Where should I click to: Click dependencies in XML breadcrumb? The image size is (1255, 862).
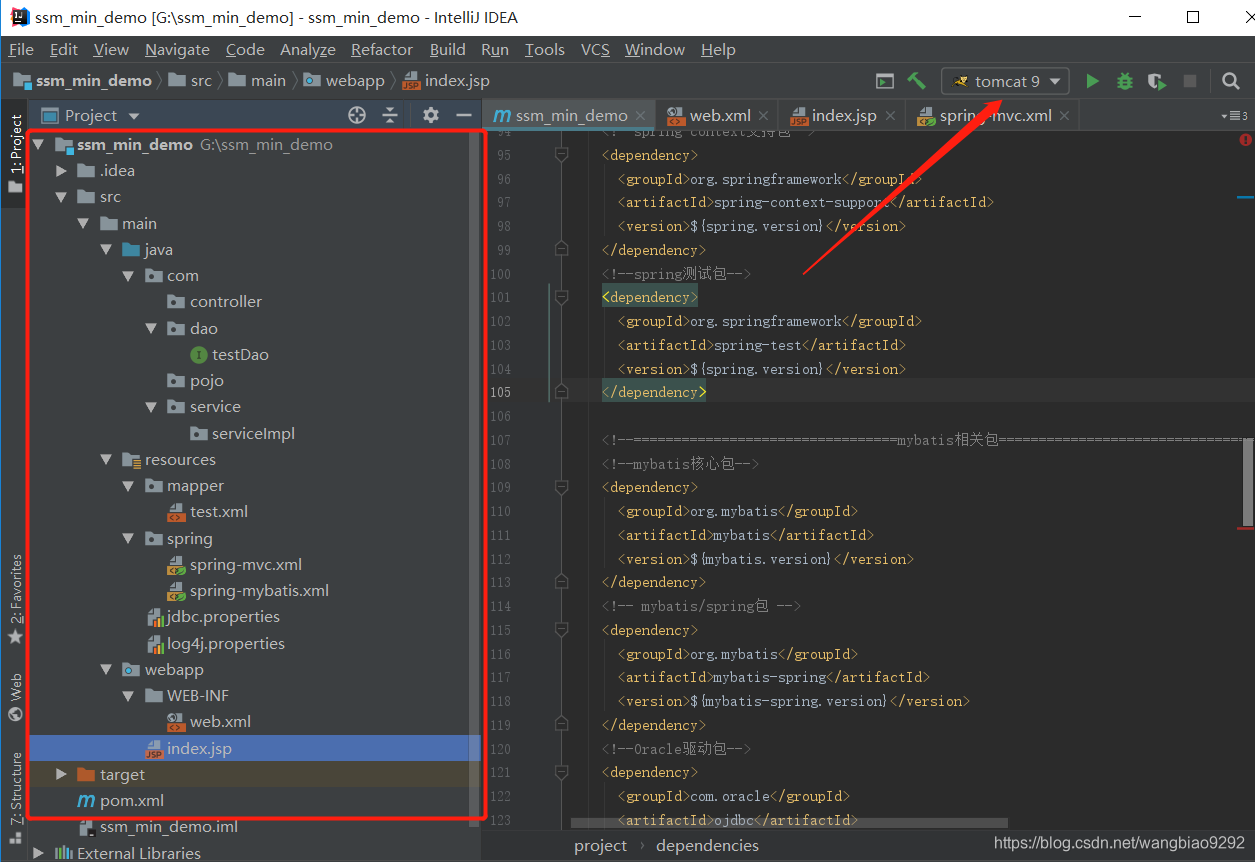point(707,845)
